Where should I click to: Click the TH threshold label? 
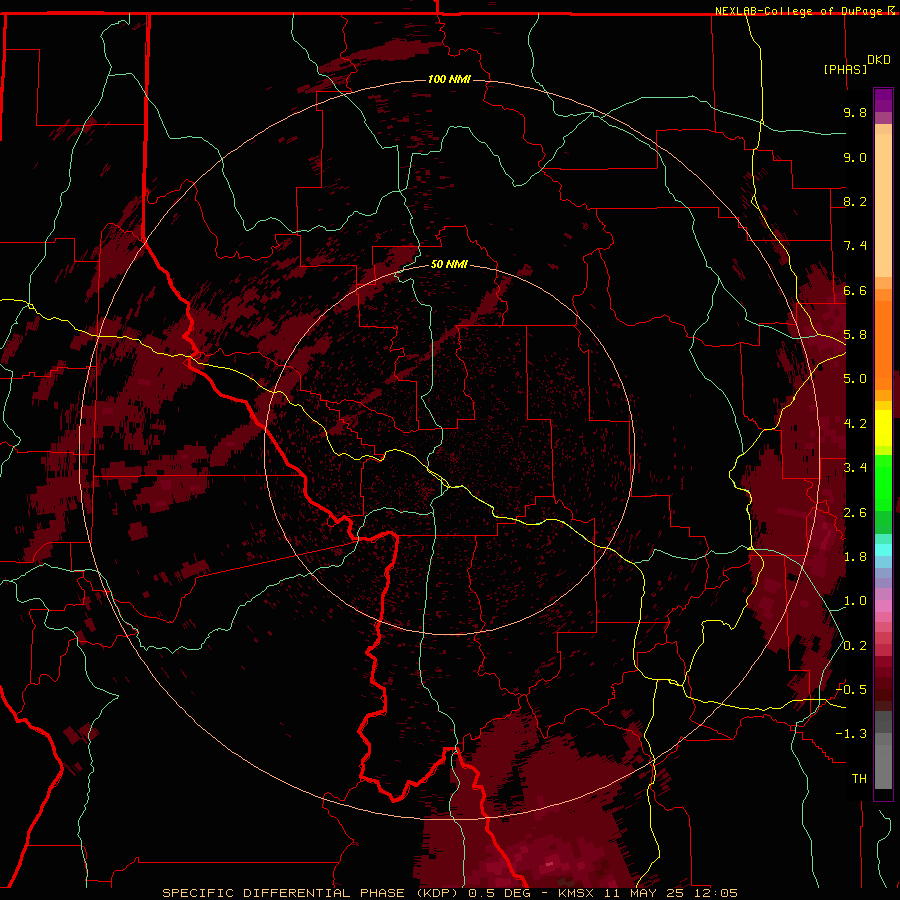(859, 779)
